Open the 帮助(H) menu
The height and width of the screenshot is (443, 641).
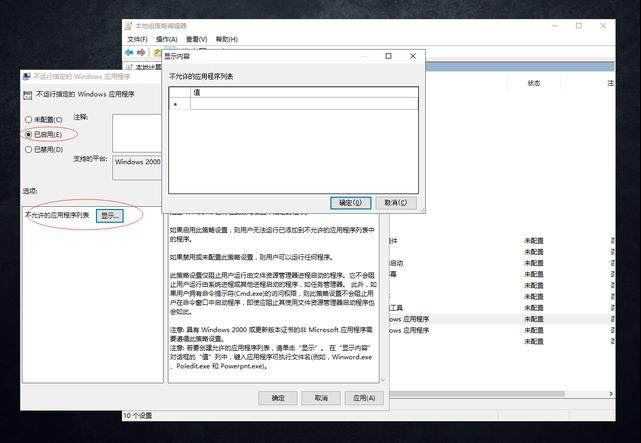[x=227, y=39]
